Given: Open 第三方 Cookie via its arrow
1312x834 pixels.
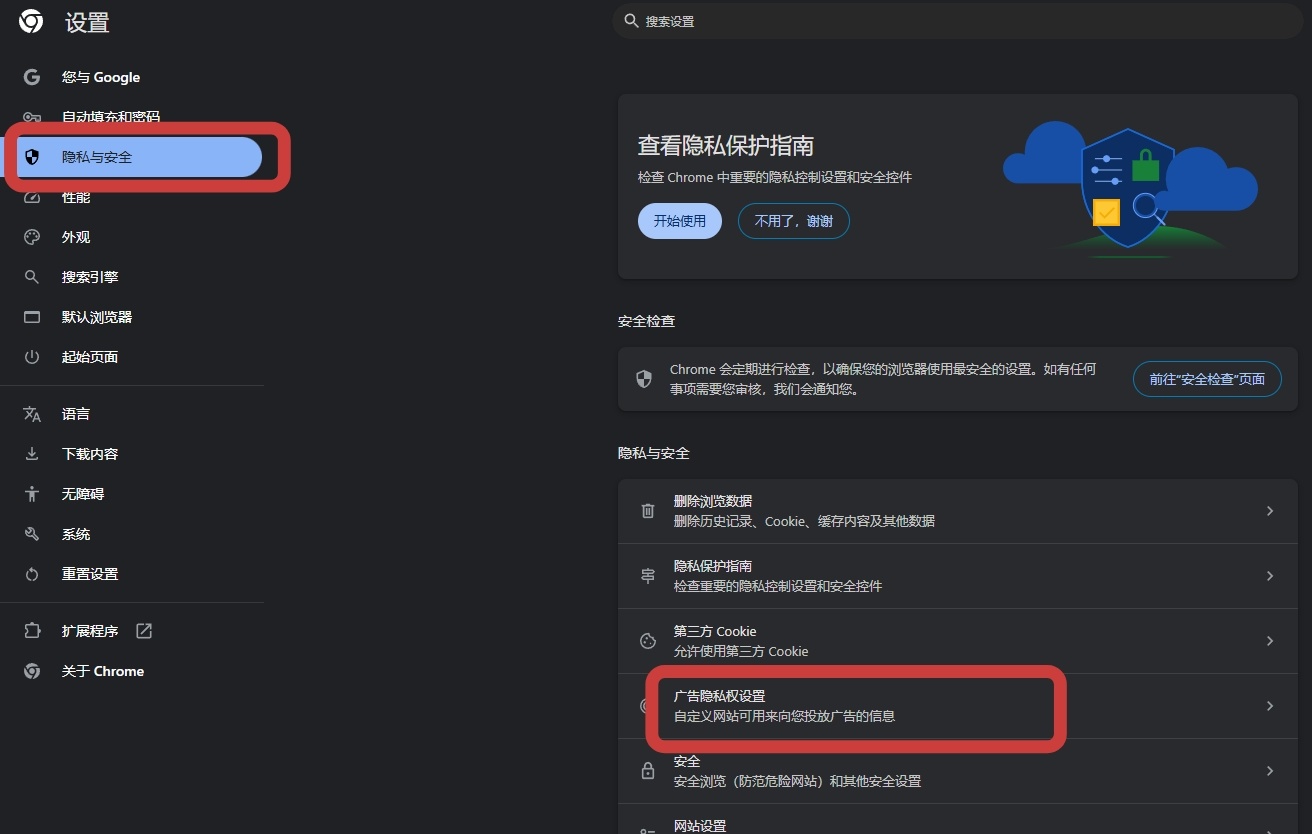Looking at the screenshot, I should [1270, 641].
